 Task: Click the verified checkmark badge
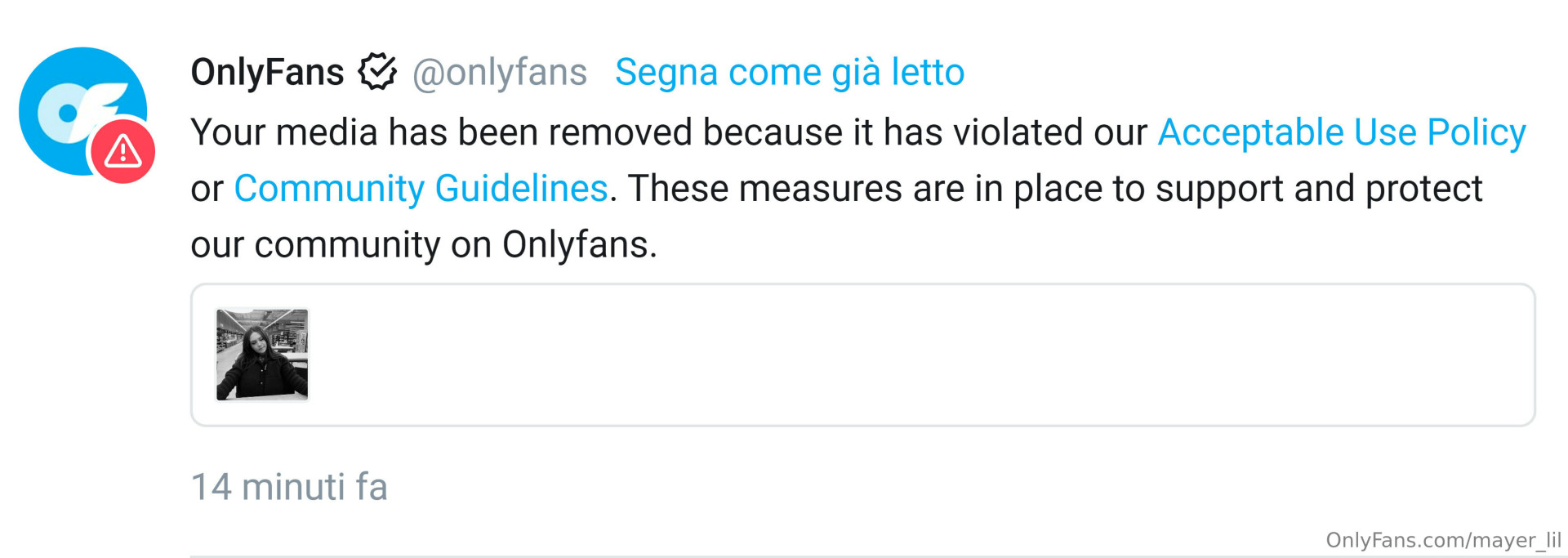[x=377, y=72]
